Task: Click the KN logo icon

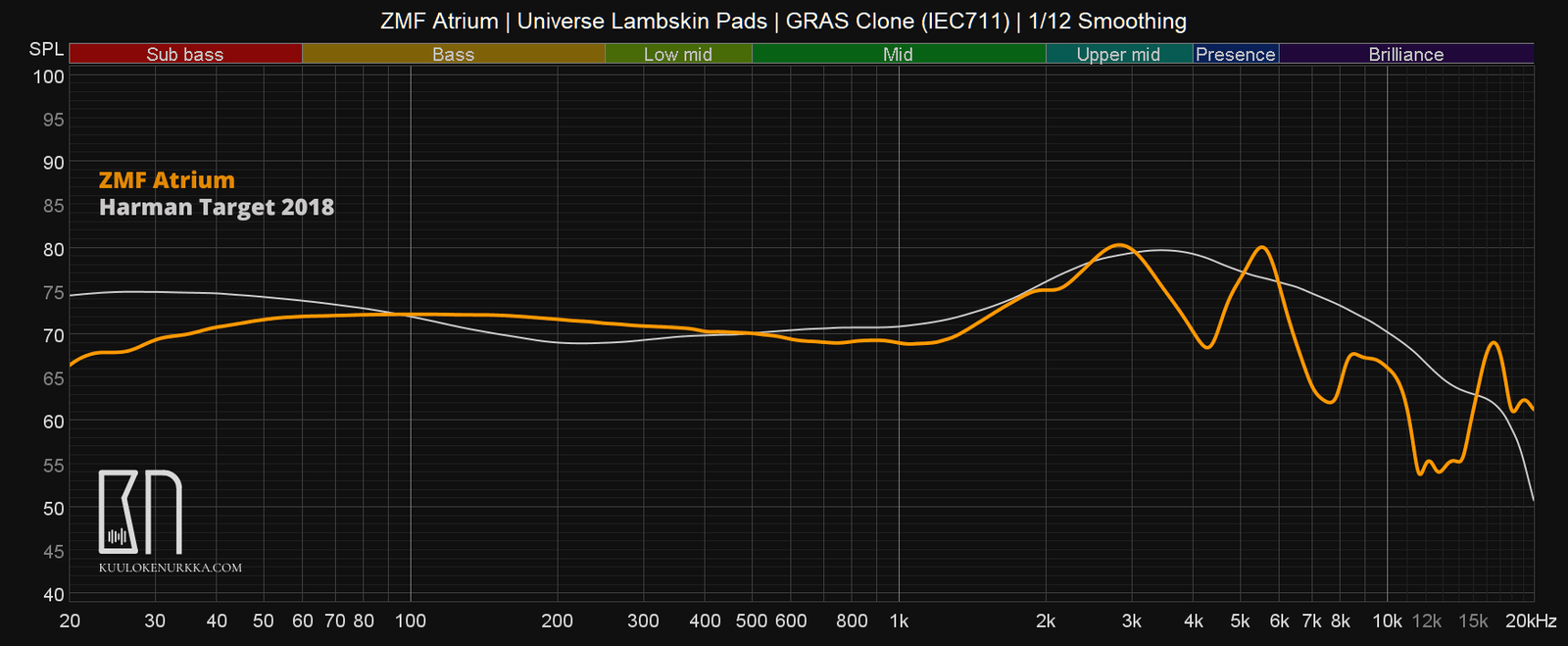Action: [x=140, y=512]
